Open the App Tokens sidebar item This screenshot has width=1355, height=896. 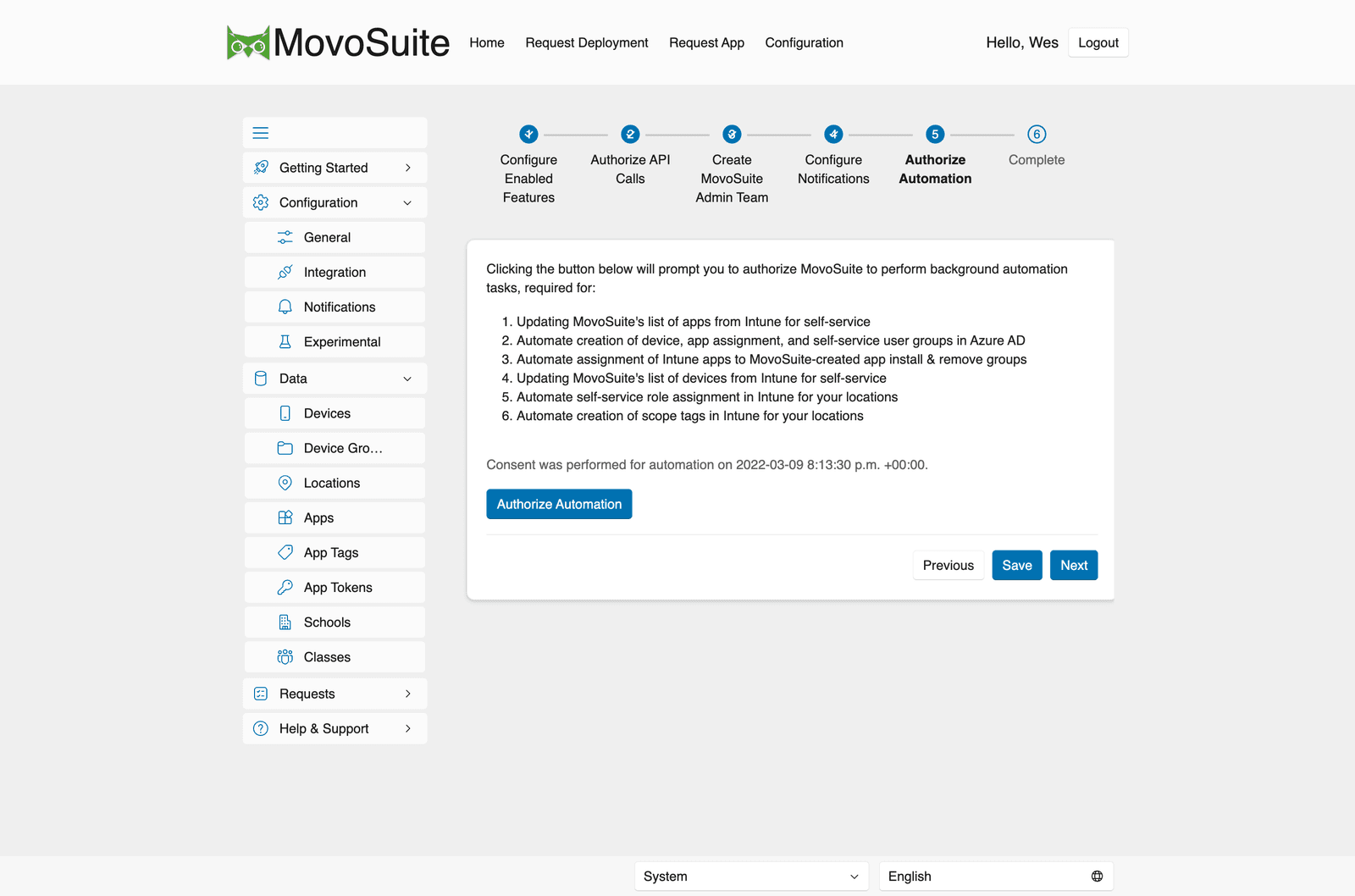335,587
